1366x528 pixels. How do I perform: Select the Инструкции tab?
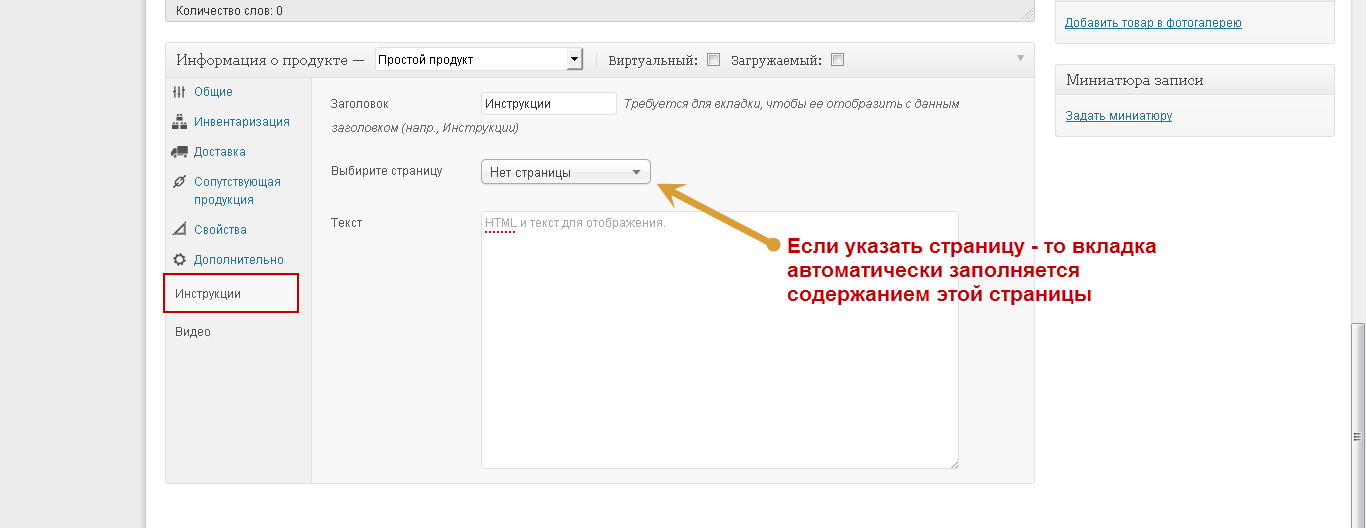point(231,293)
